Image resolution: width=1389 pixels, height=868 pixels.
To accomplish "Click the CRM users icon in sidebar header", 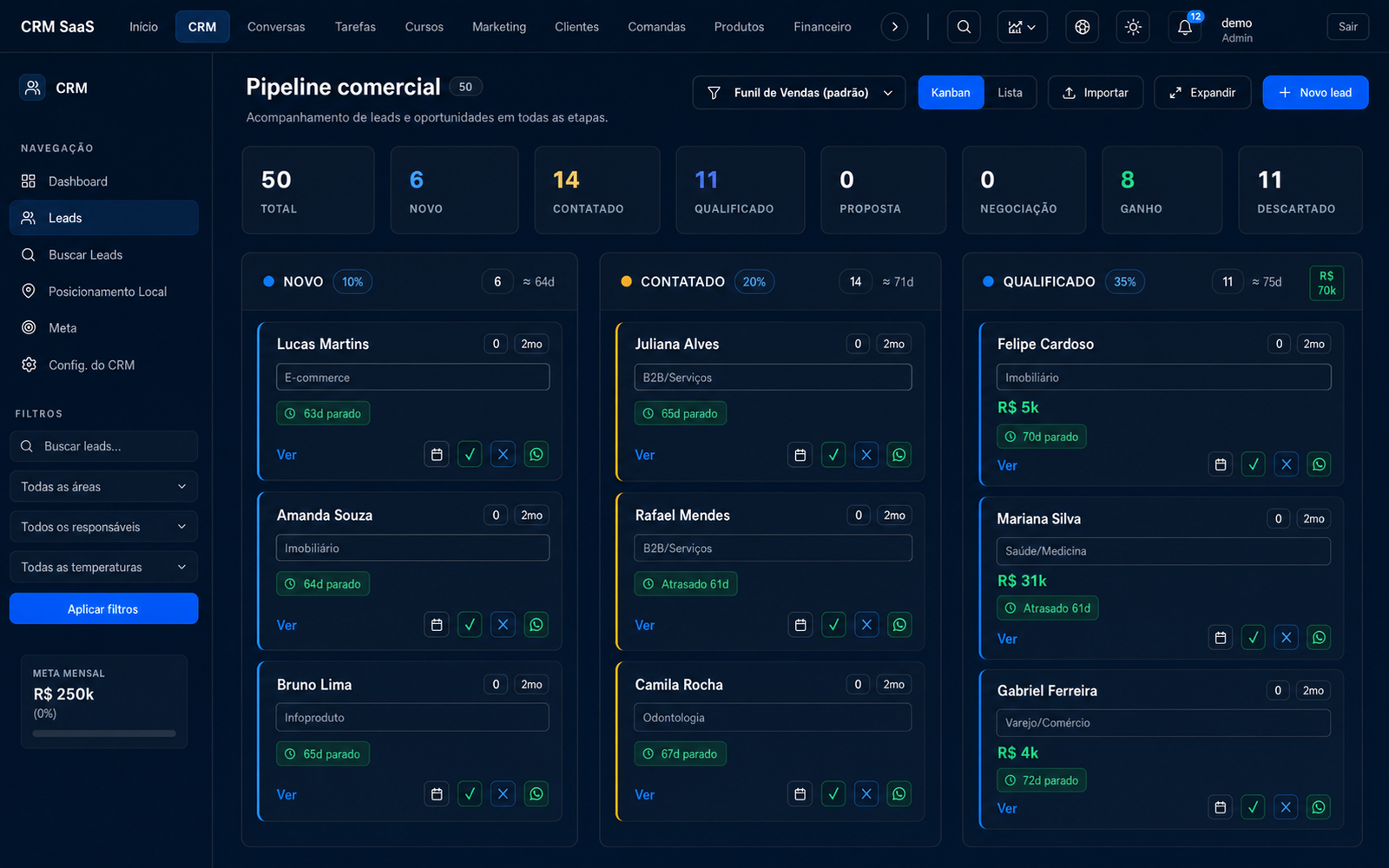I will click(33, 88).
